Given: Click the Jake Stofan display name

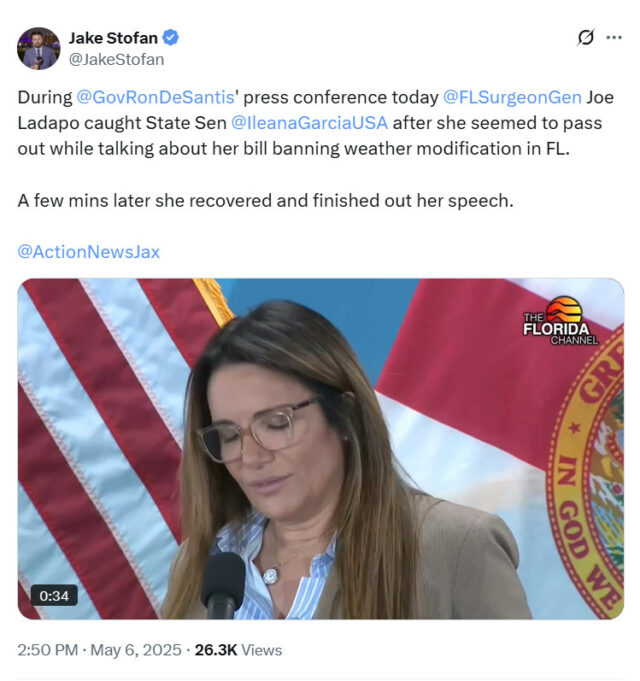Looking at the screenshot, I should [113, 38].
